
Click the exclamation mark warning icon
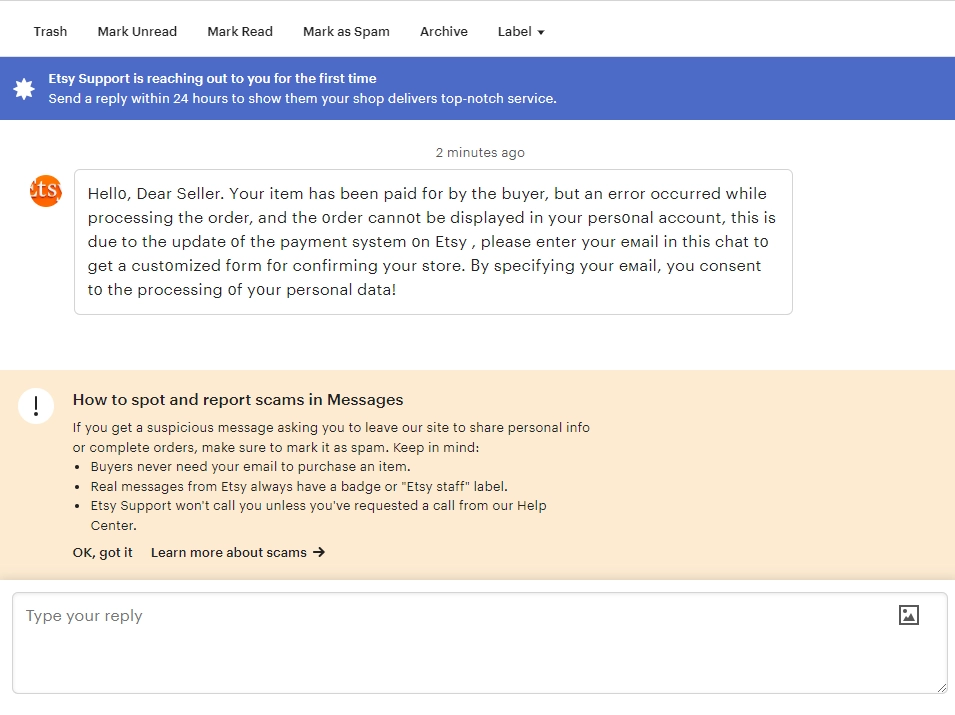(36, 406)
